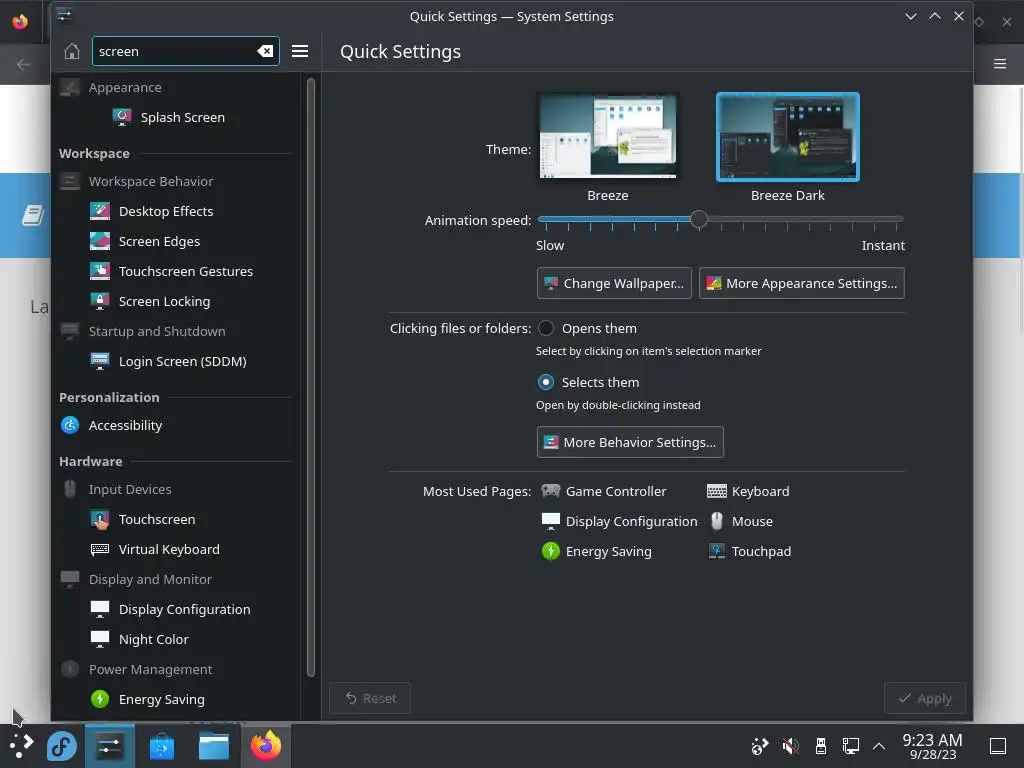Select 'Opens them' radio option
The width and height of the screenshot is (1024, 768).
click(x=545, y=328)
